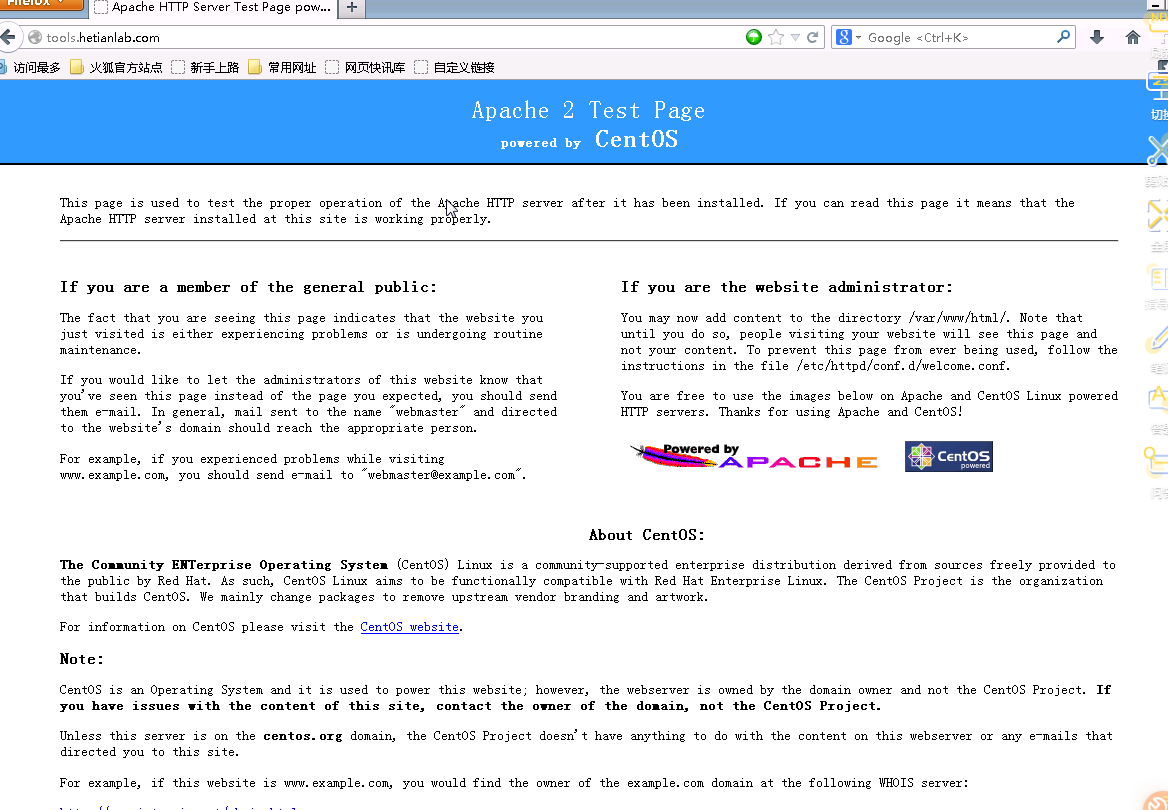Open the address bar history dropdown arrow

[796, 37]
